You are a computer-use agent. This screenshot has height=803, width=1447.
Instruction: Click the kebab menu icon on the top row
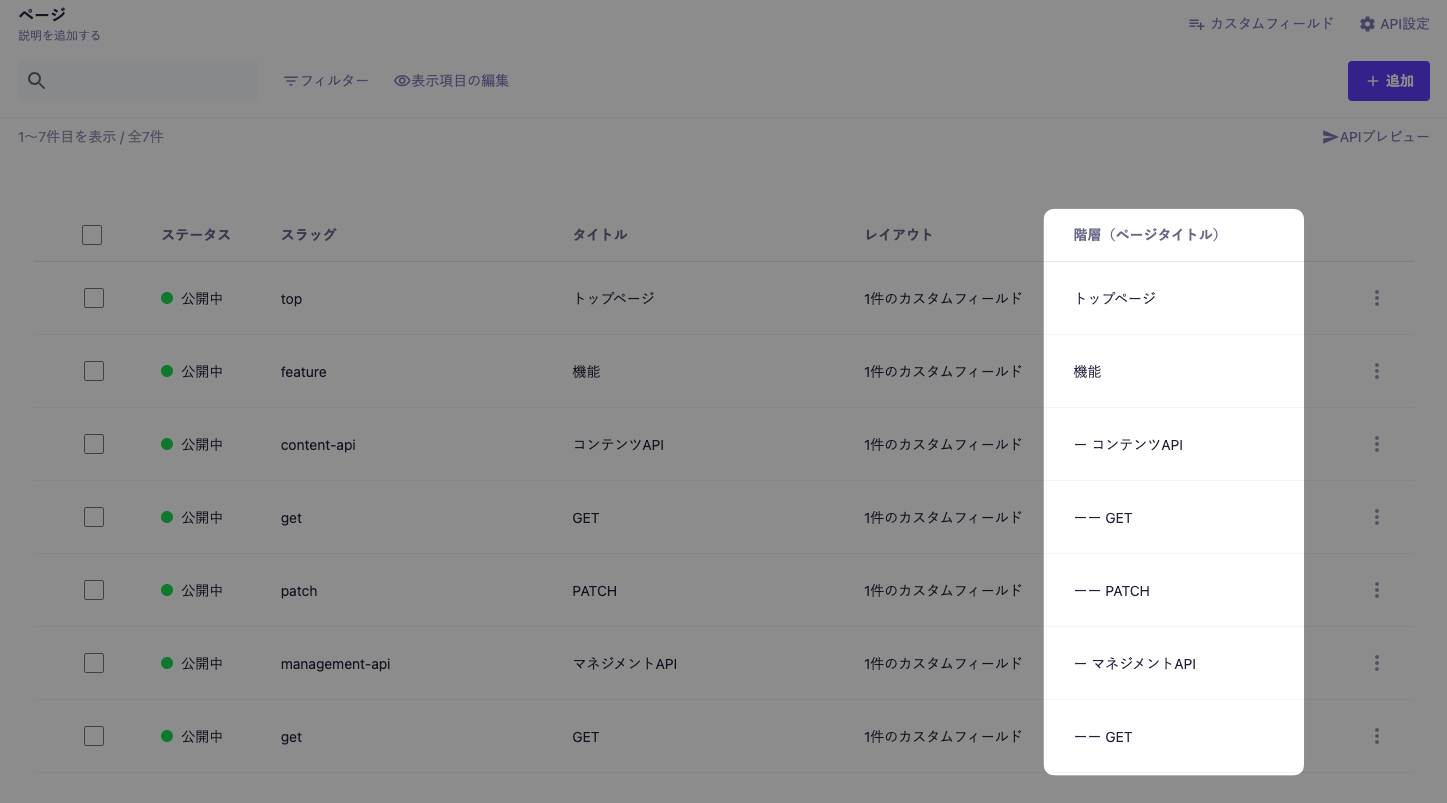point(1377,297)
